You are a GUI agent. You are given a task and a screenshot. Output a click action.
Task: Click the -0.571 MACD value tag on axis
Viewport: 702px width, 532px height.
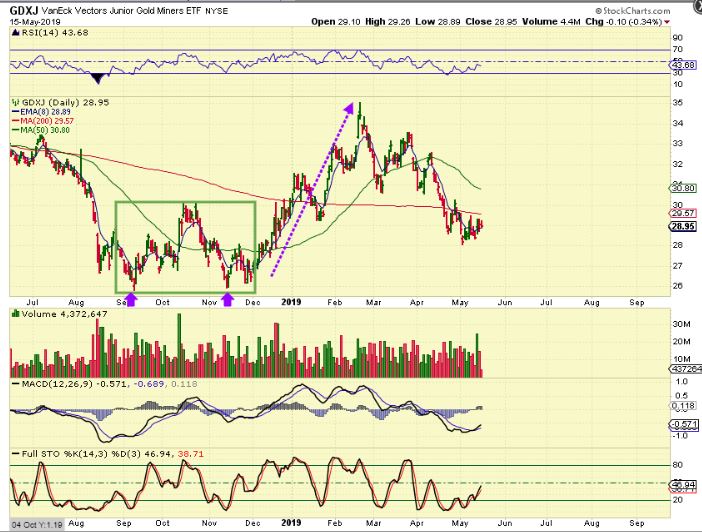(x=683, y=425)
